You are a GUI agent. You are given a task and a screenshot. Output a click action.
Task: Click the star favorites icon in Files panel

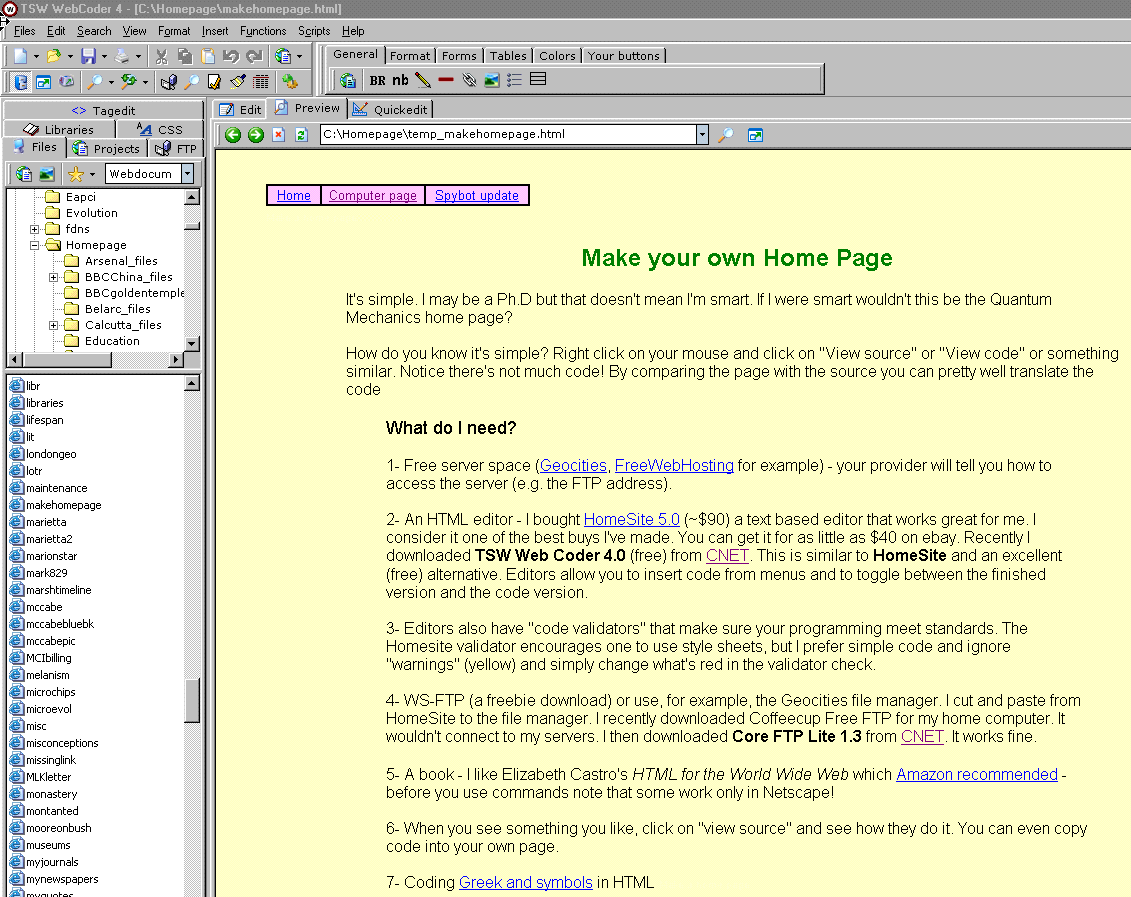[x=75, y=174]
